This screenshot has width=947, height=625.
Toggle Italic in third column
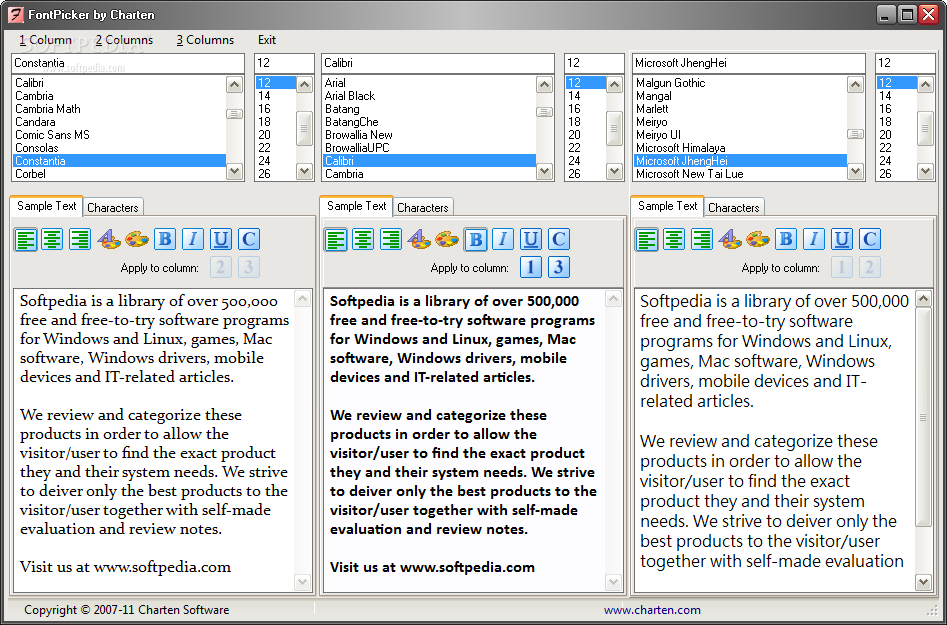pos(814,239)
